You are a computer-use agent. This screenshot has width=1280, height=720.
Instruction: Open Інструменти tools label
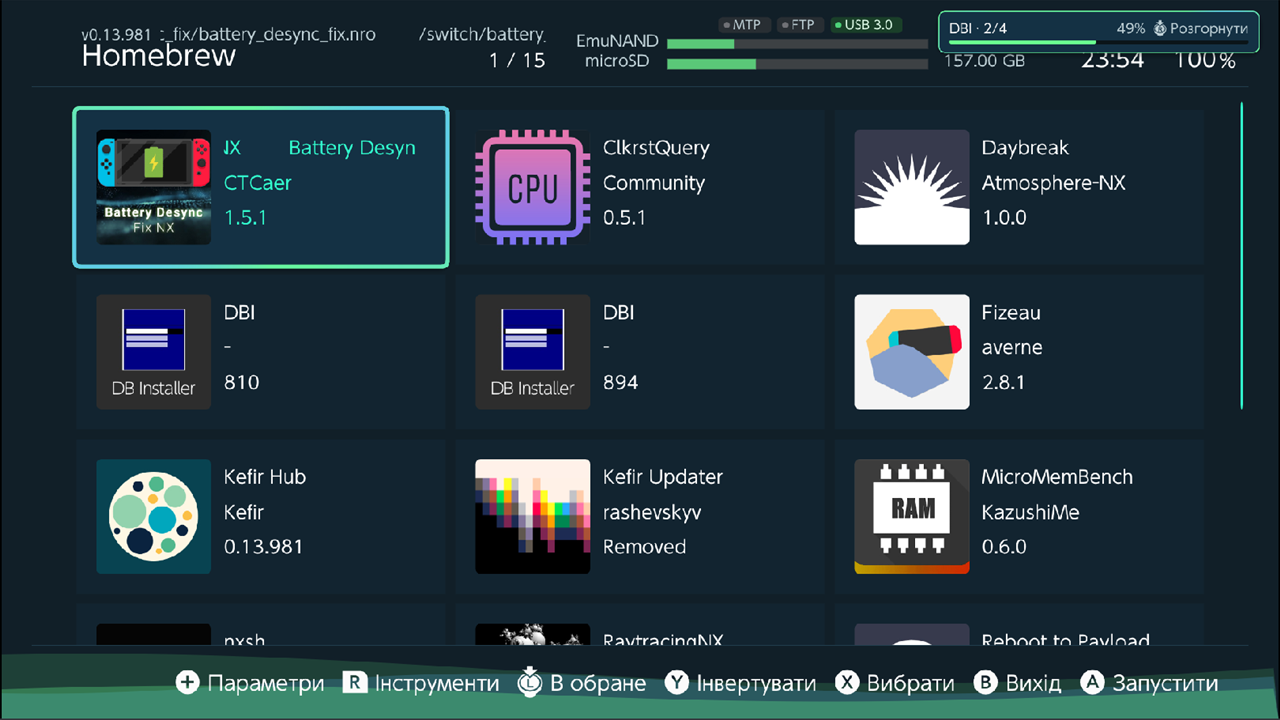[437, 684]
